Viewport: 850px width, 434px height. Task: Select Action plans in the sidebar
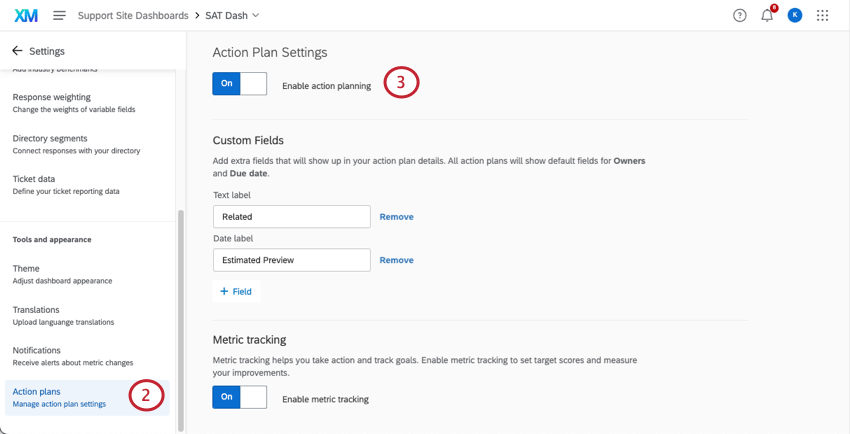[x=60, y=397]
